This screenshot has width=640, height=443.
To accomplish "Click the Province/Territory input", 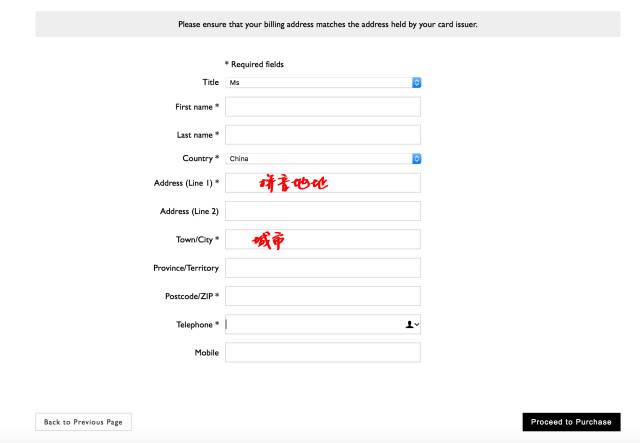I will (323, 268).
